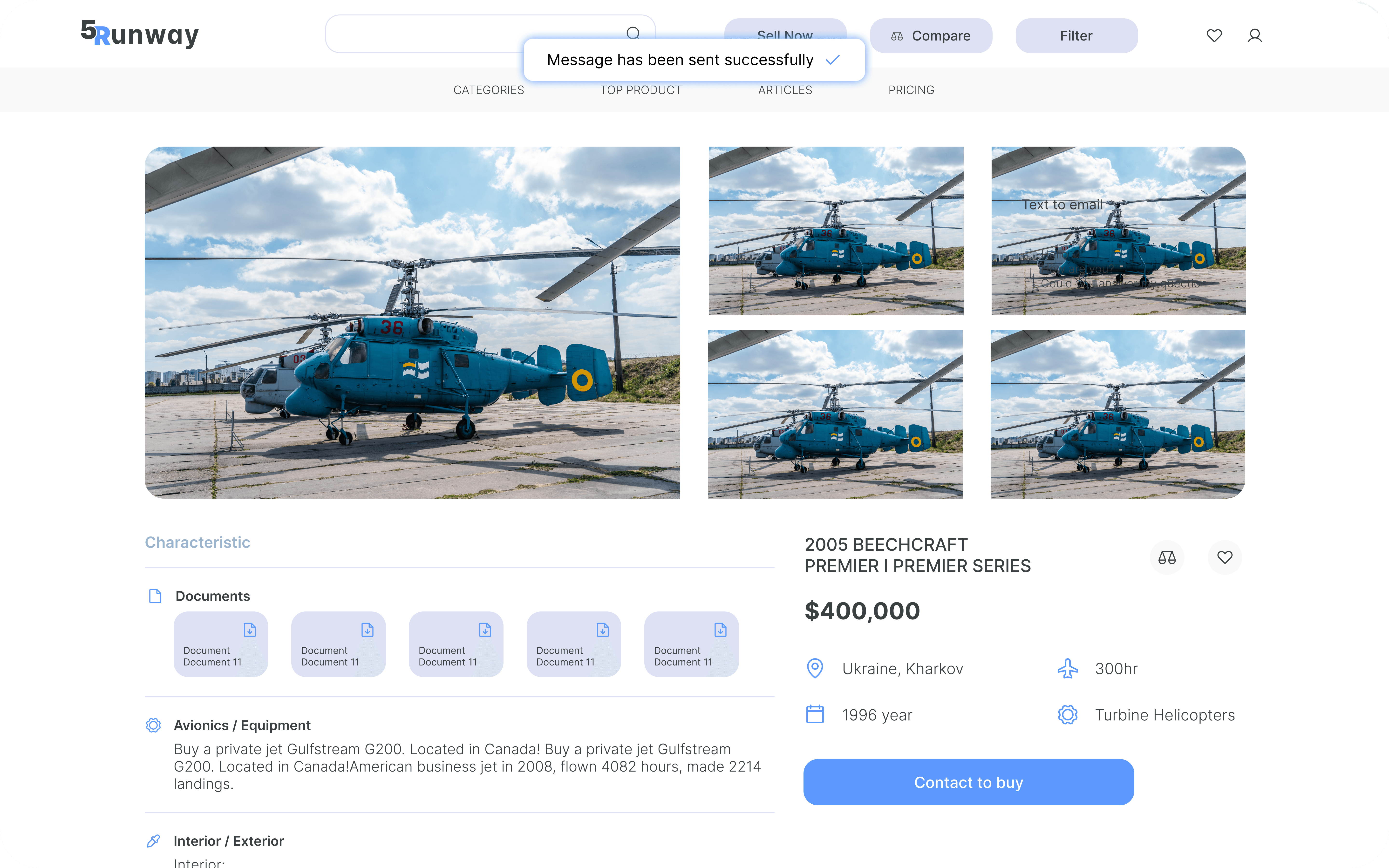Click the location pin icon beside Kharkov
The width and height of the screenshot is (1389, 868).
[815, 668]
